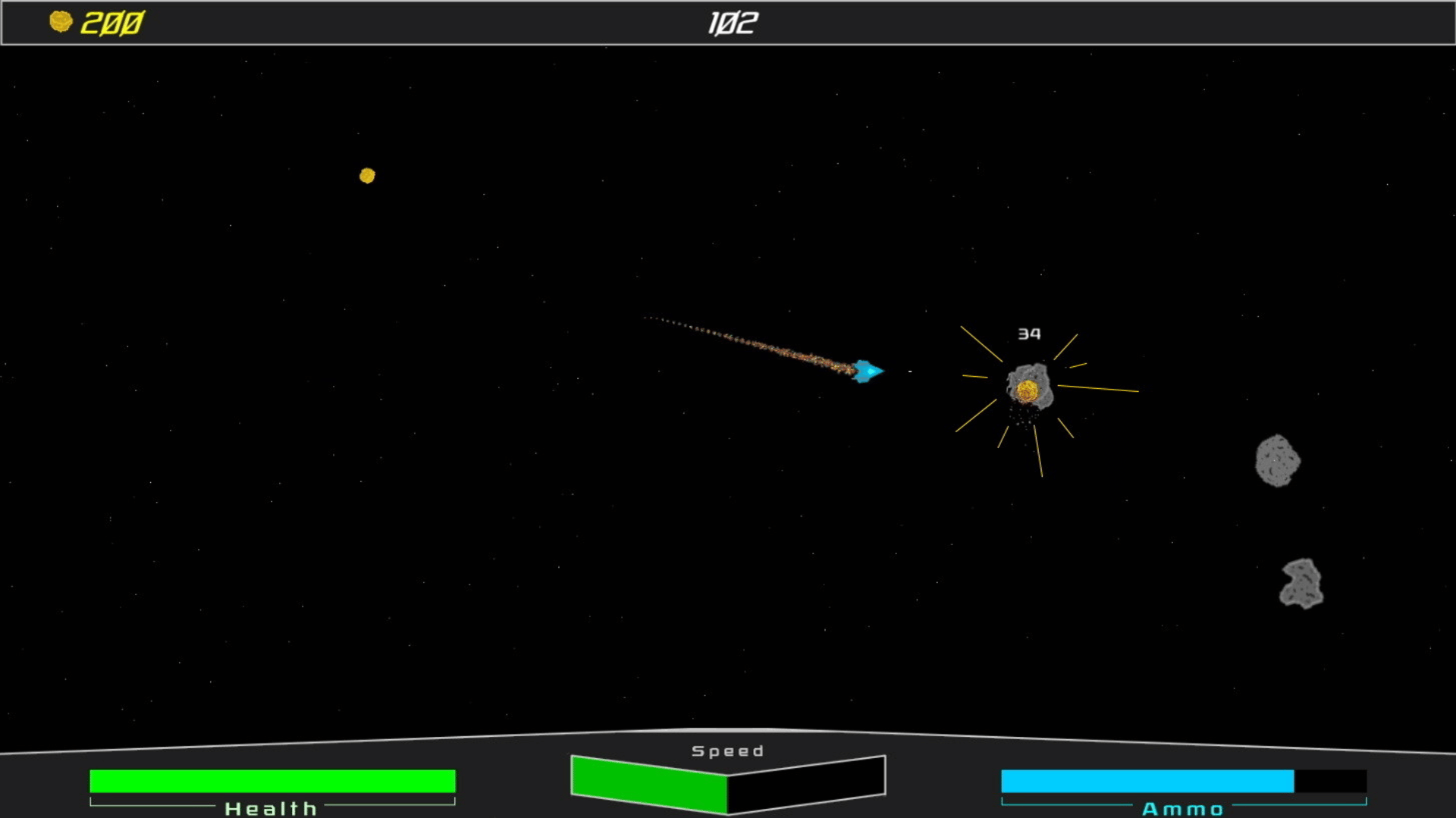This screenshot has height=818, width=1456.
Task: Click the floating damage number 34
Action: pos(1028,334)
